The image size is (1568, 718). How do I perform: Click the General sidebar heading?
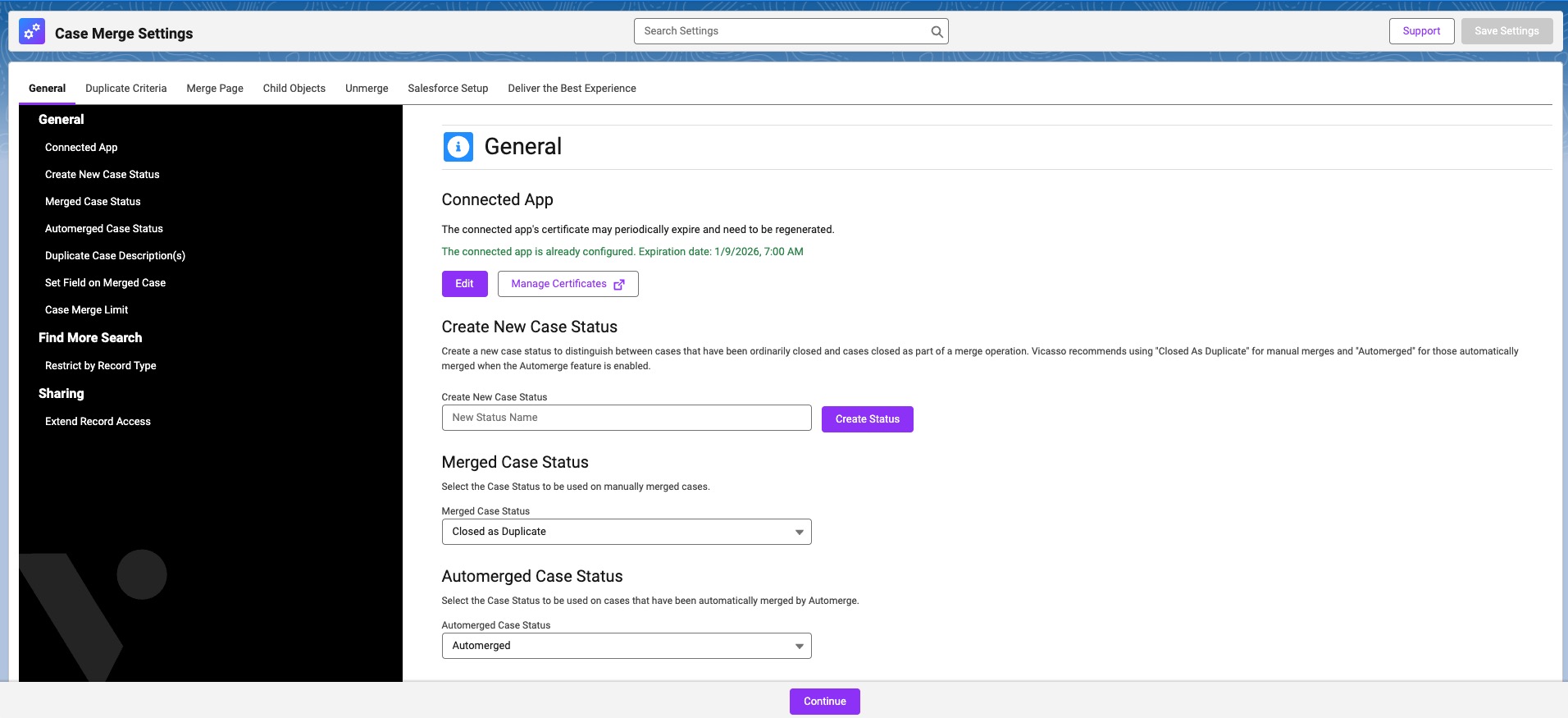(x=61, y=120)
